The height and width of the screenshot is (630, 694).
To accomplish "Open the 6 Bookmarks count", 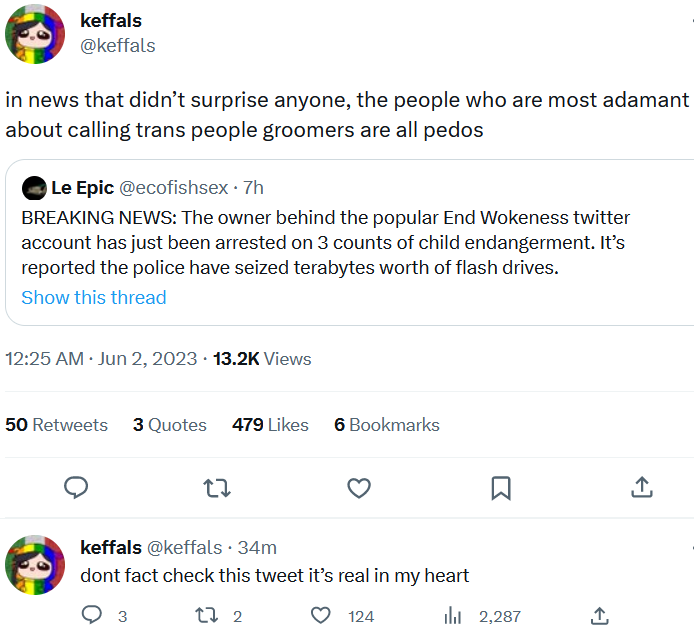I will pyautogui.click(x=387, y=425).
